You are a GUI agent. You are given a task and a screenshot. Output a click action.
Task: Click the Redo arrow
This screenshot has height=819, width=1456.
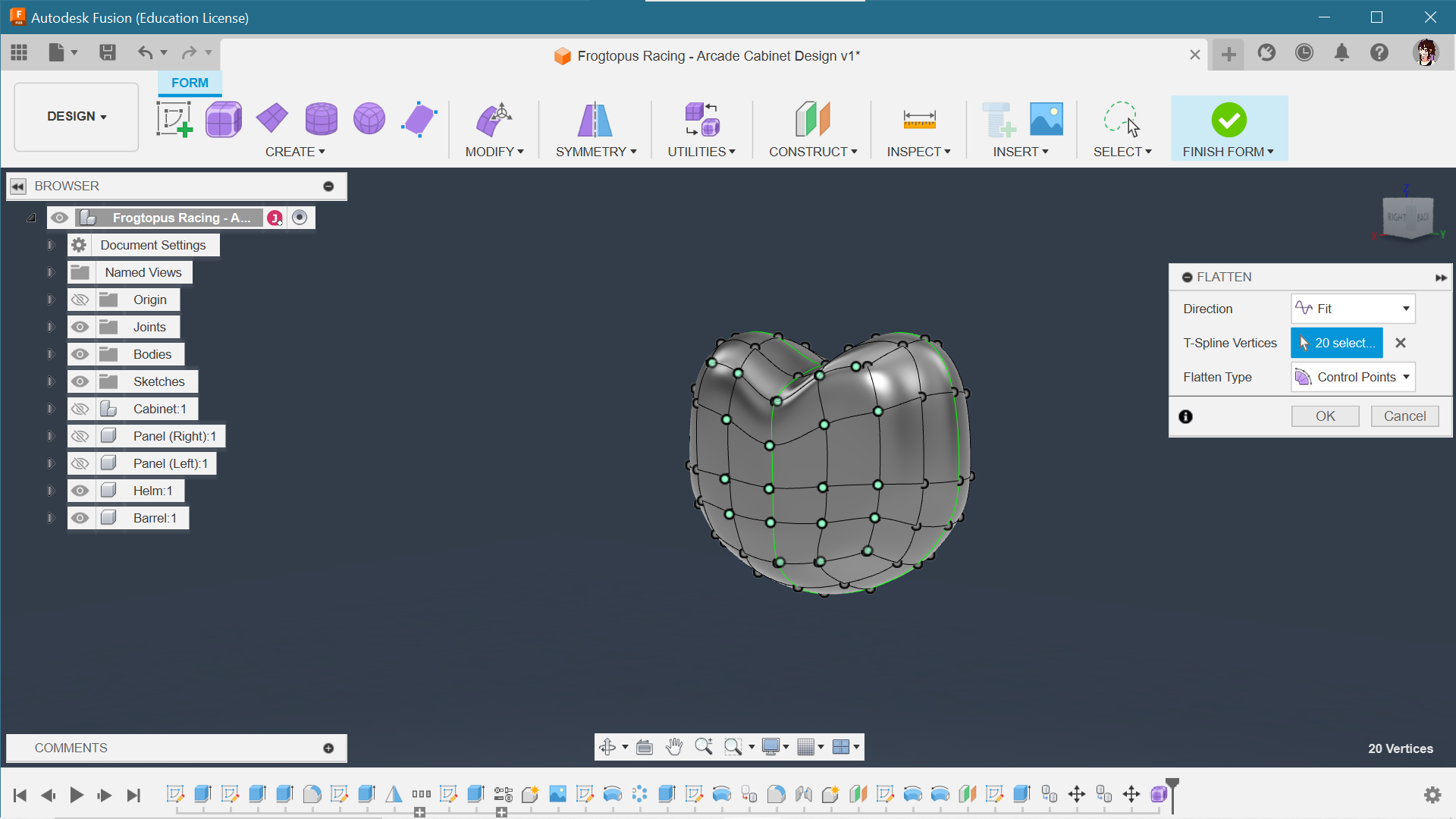(189, 52)
